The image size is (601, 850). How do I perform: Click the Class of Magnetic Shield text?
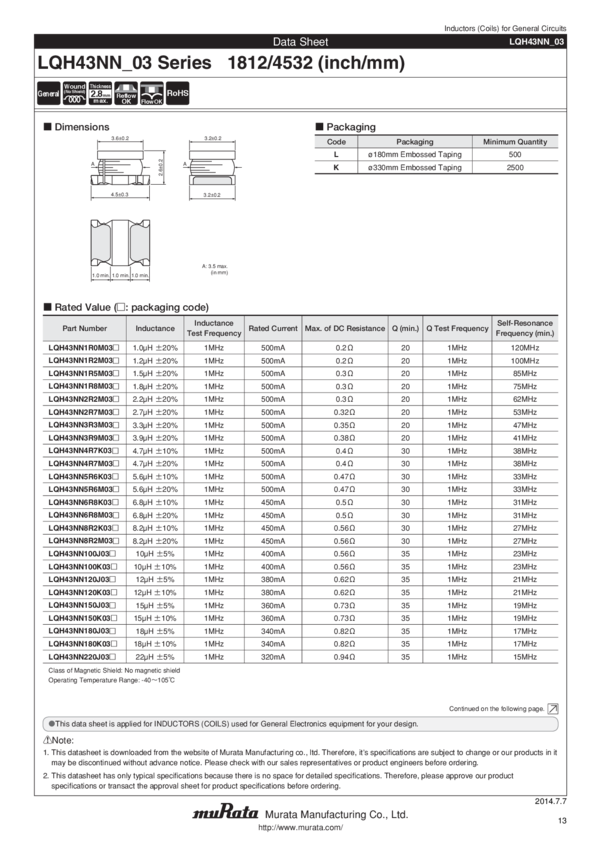click(x=114, y=671)
